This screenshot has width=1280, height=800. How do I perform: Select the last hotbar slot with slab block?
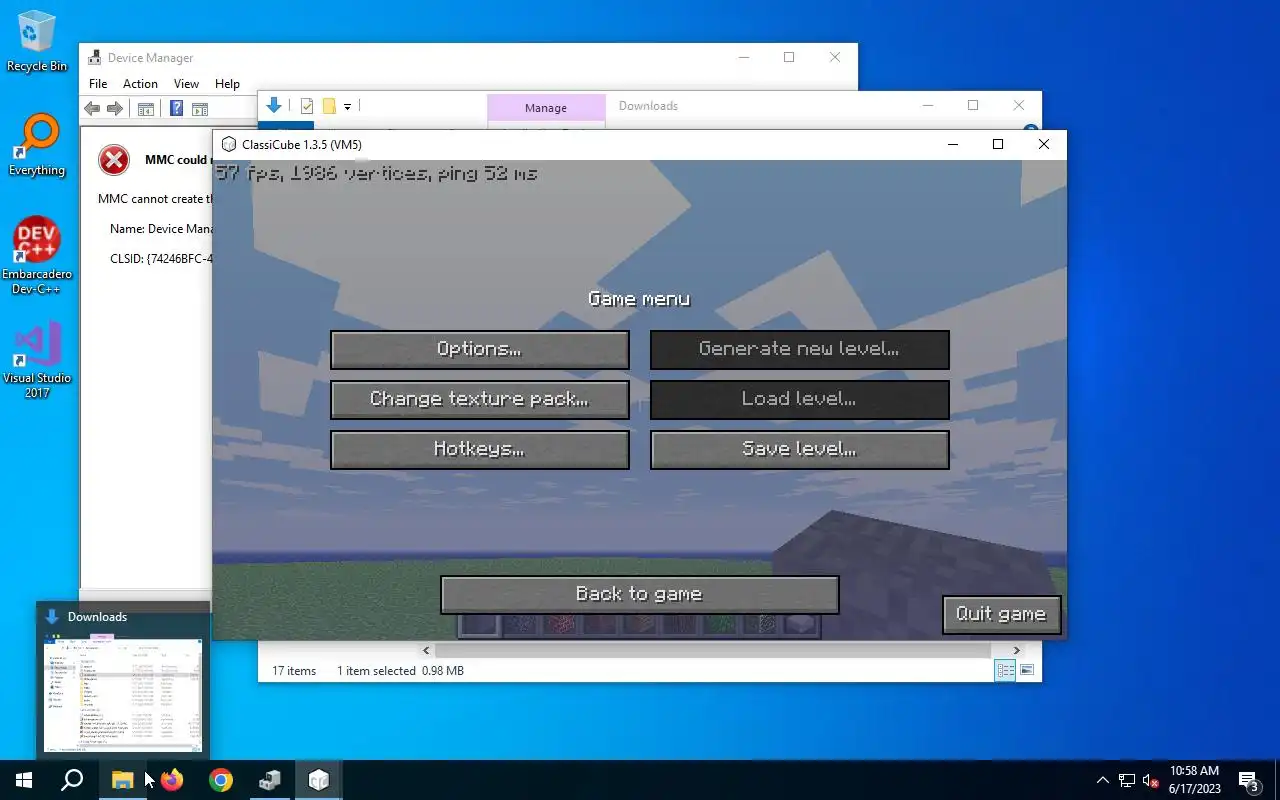coord(799,626)
